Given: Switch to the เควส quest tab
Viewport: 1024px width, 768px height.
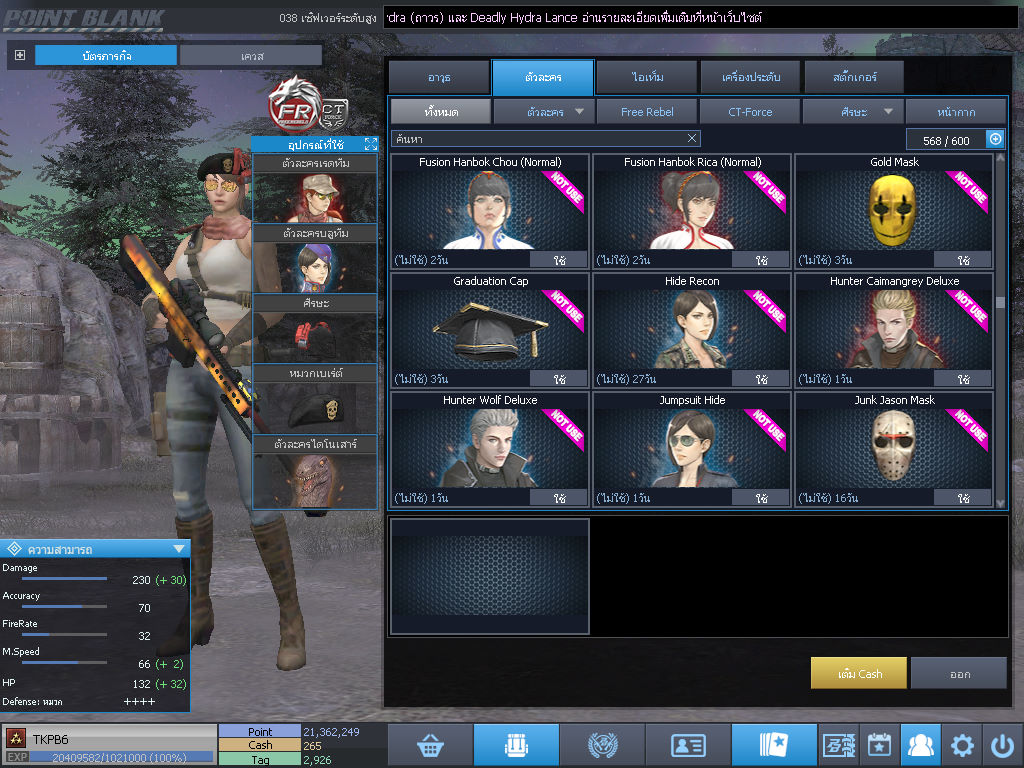Looking at the screenshot, I should (251, 56).
